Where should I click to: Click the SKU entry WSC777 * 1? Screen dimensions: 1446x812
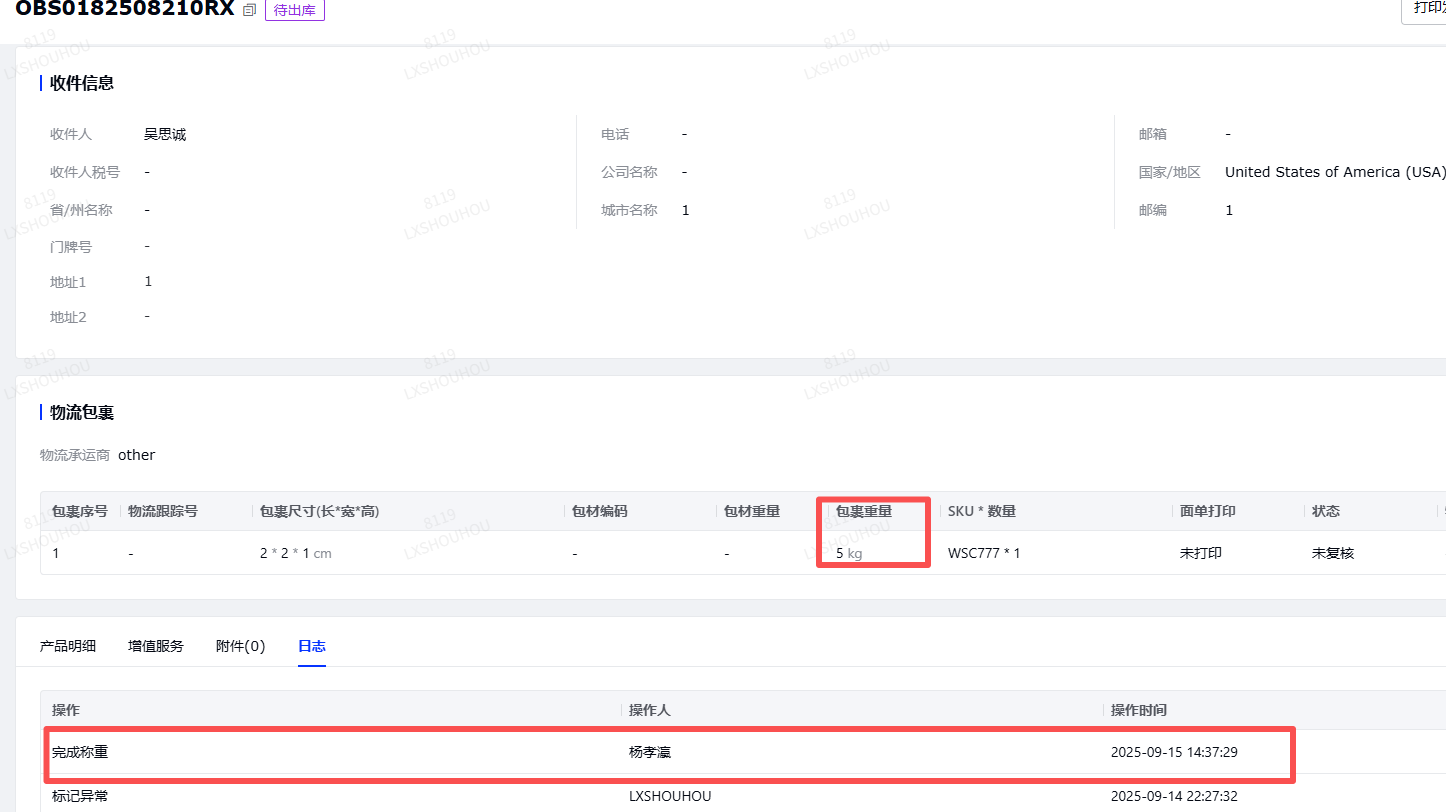[984, 553]
